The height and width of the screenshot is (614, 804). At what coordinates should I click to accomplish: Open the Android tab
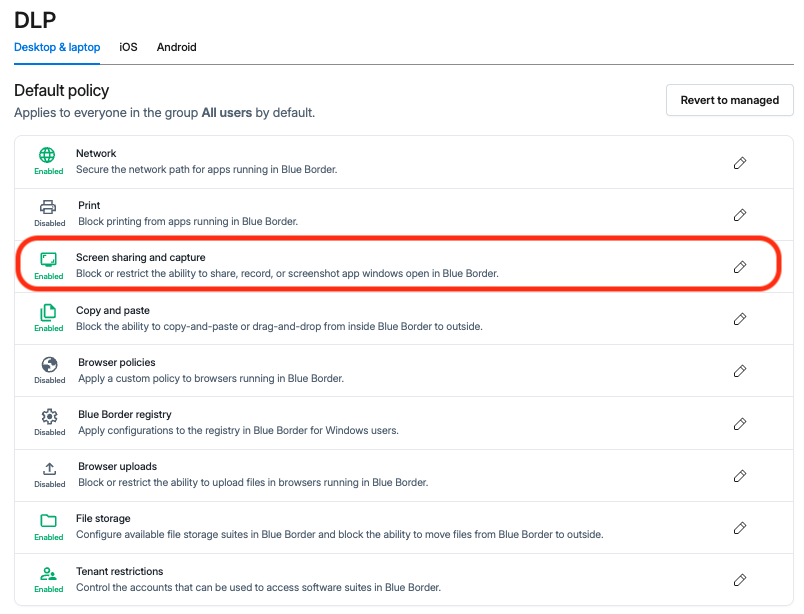point(176,47)
